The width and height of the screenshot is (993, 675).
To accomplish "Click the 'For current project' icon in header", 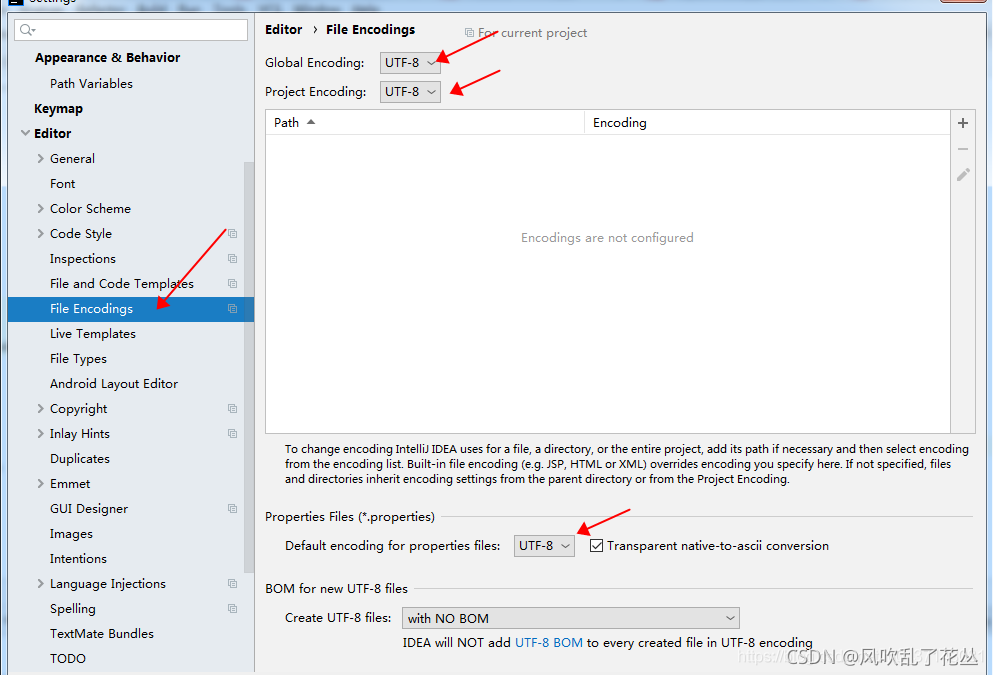I will pos(469,32).
